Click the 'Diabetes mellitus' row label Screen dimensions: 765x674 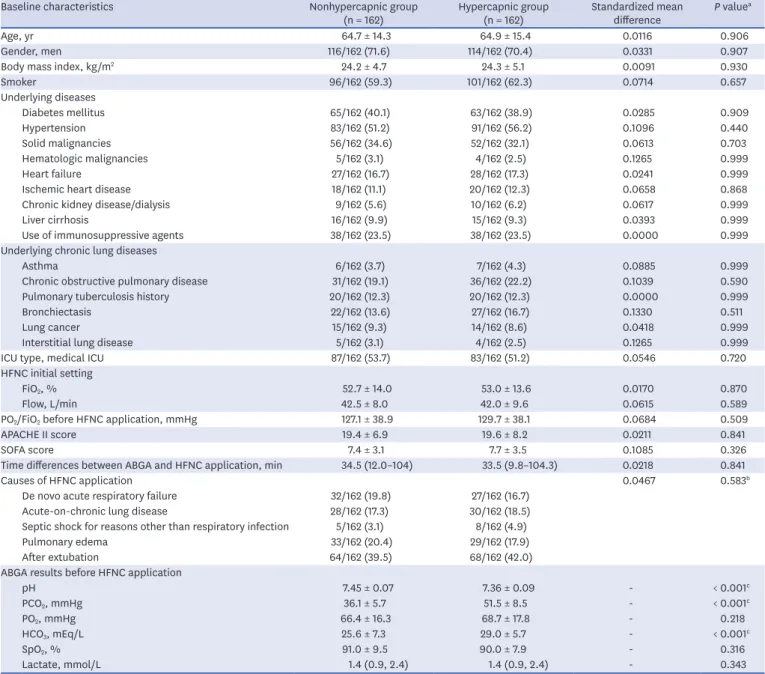point(63,113)
